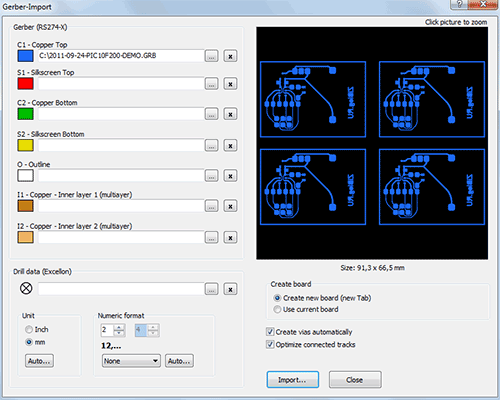Click the Unit Auto... button
500x400 pixels.
[x=39, y=361]
